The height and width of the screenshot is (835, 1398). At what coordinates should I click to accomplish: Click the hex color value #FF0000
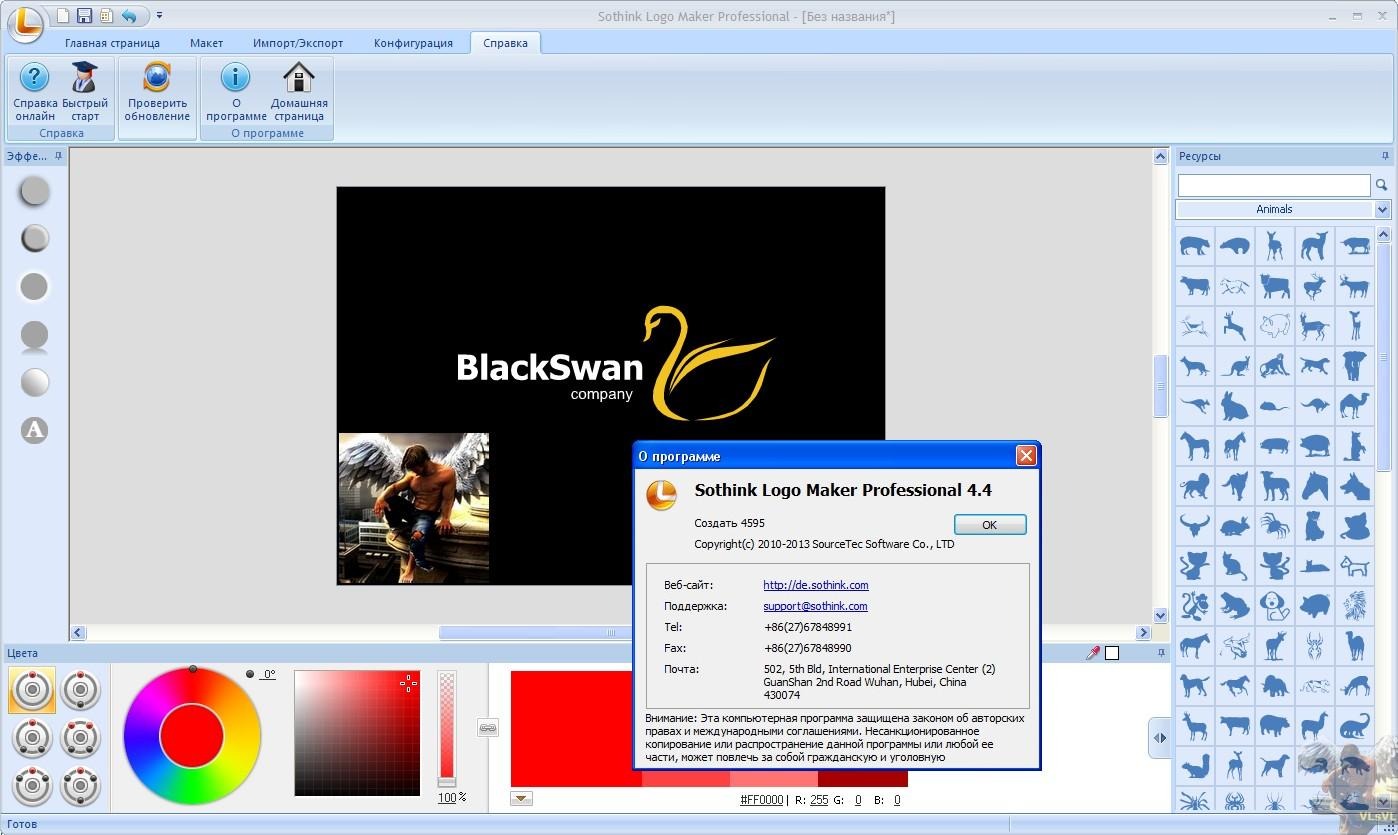coord(761,800)
